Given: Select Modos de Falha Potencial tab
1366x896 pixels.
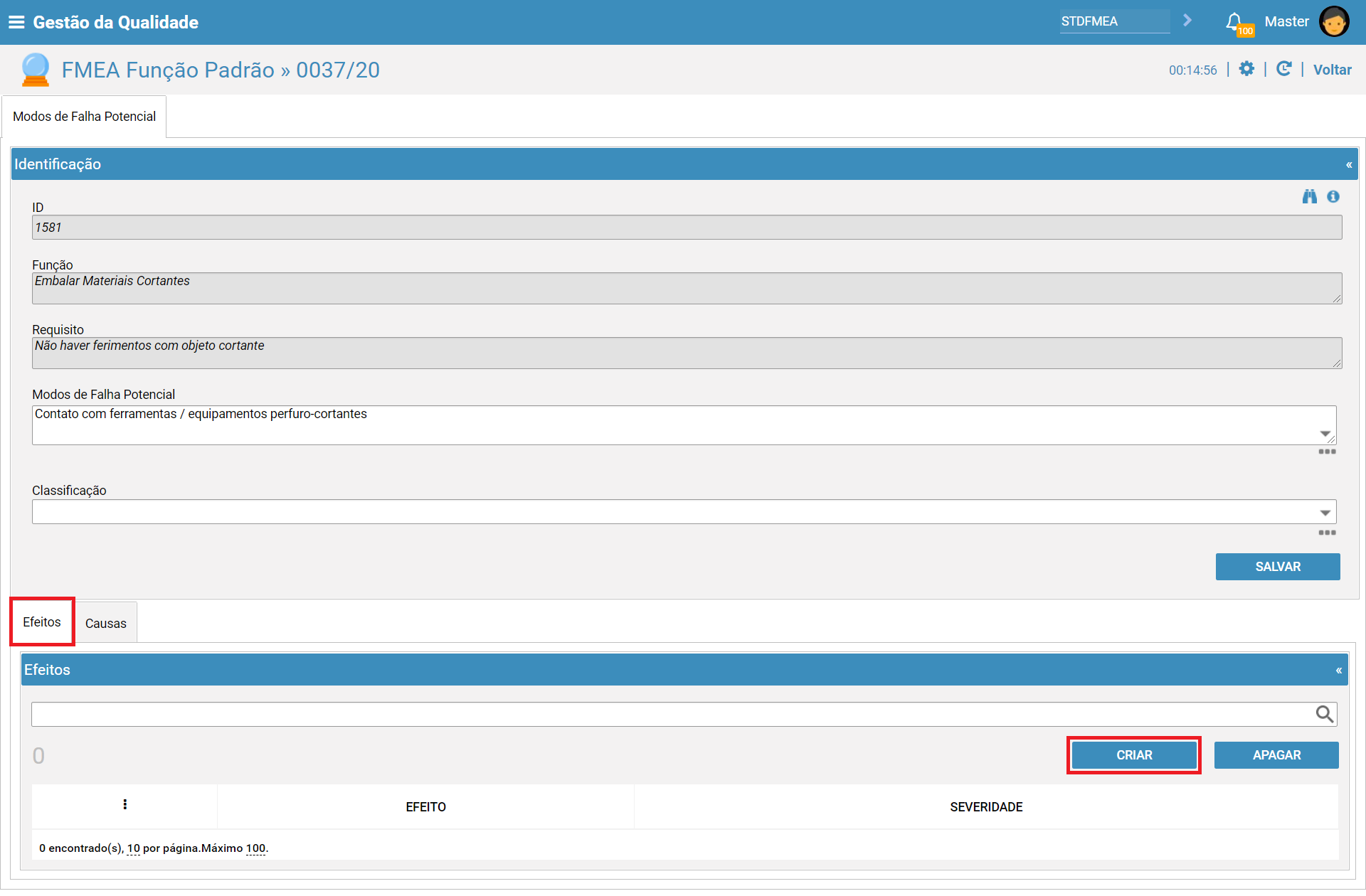Looking at the screenshot, I should (84, 117).
